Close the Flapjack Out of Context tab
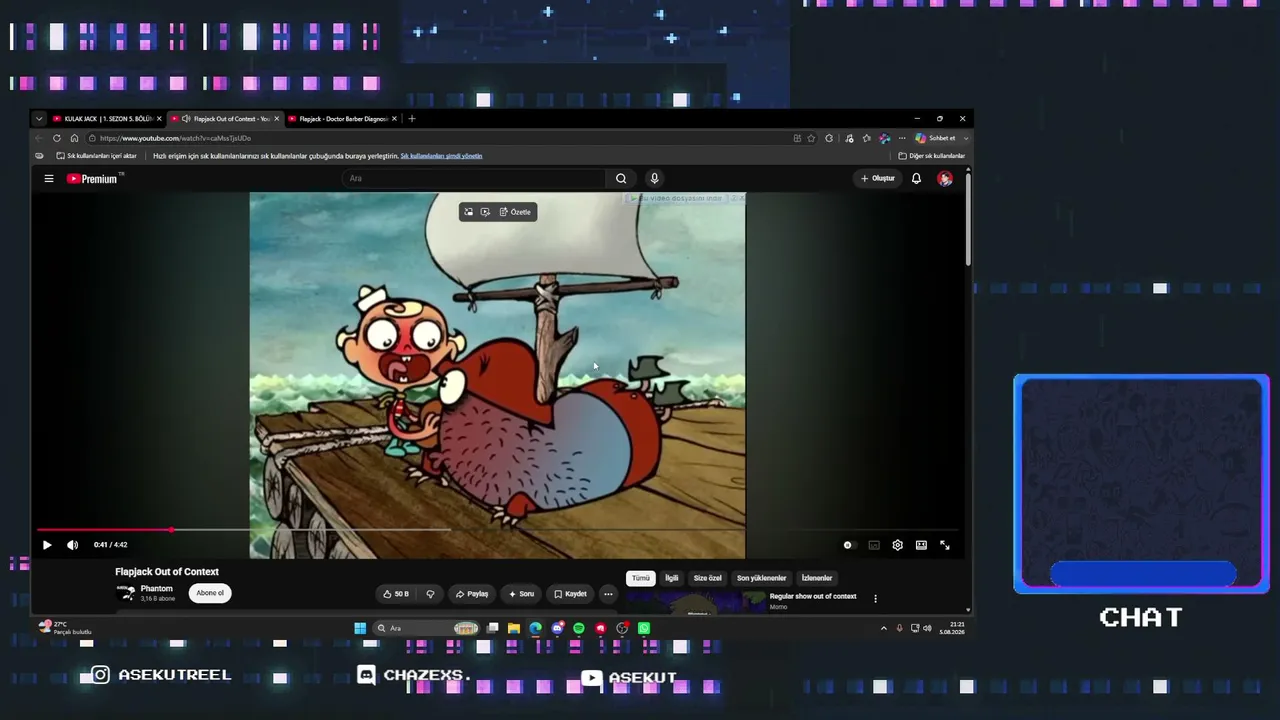This screenshot has width=1280, height=720. pyautogui.click(x=277, y=119)
